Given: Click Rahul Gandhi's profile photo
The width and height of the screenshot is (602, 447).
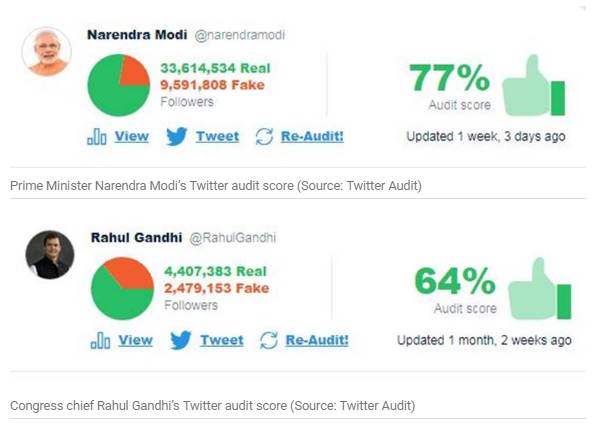Looking at the screenshot, I should pyautogui.click(x=49, y=255).
